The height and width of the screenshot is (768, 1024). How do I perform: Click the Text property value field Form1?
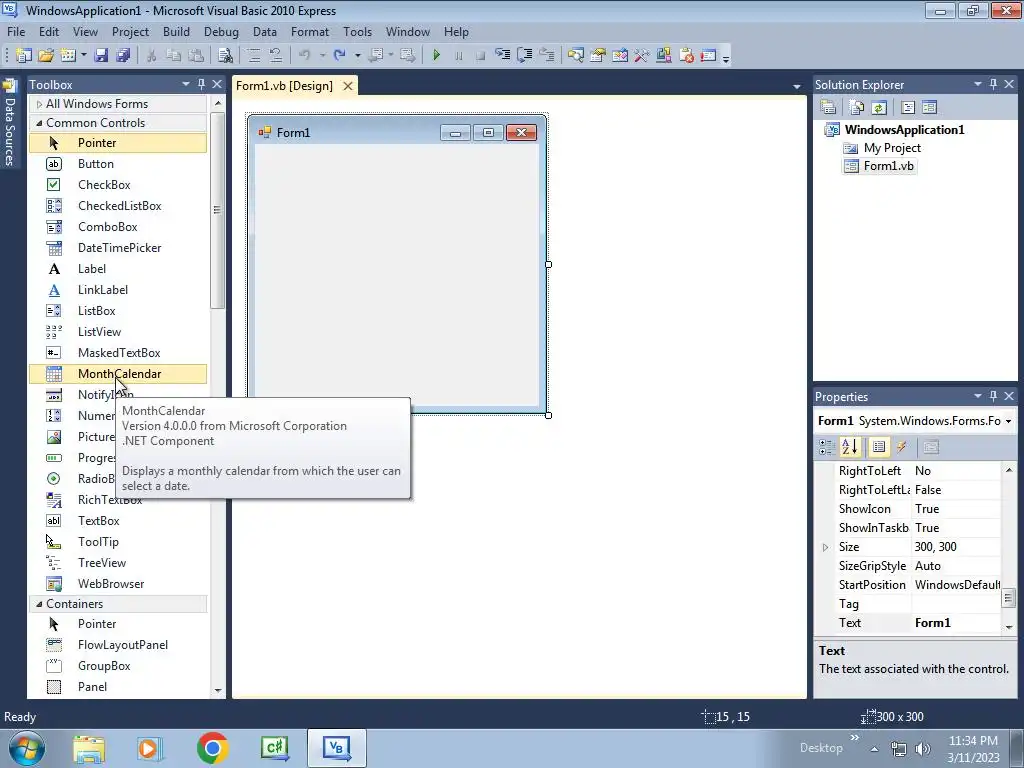click(956, 623)
